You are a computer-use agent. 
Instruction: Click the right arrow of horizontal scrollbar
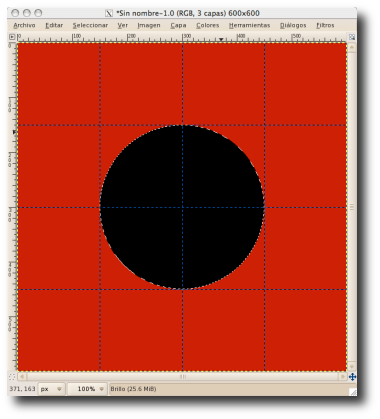(x=343, y=377)
